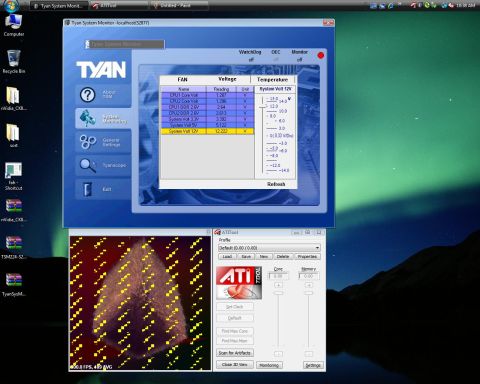Select the System Volt 12V row
Image resolution: width=480 pixels, height=384 pixels.
click(x=207, y=131)
